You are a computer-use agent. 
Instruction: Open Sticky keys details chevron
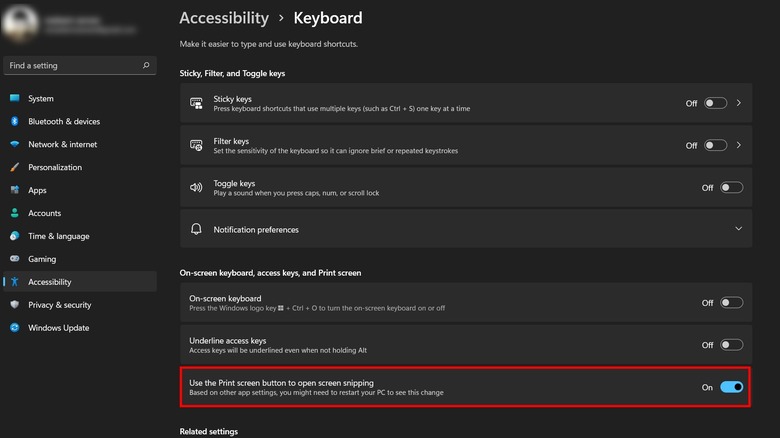click(739, 103)
